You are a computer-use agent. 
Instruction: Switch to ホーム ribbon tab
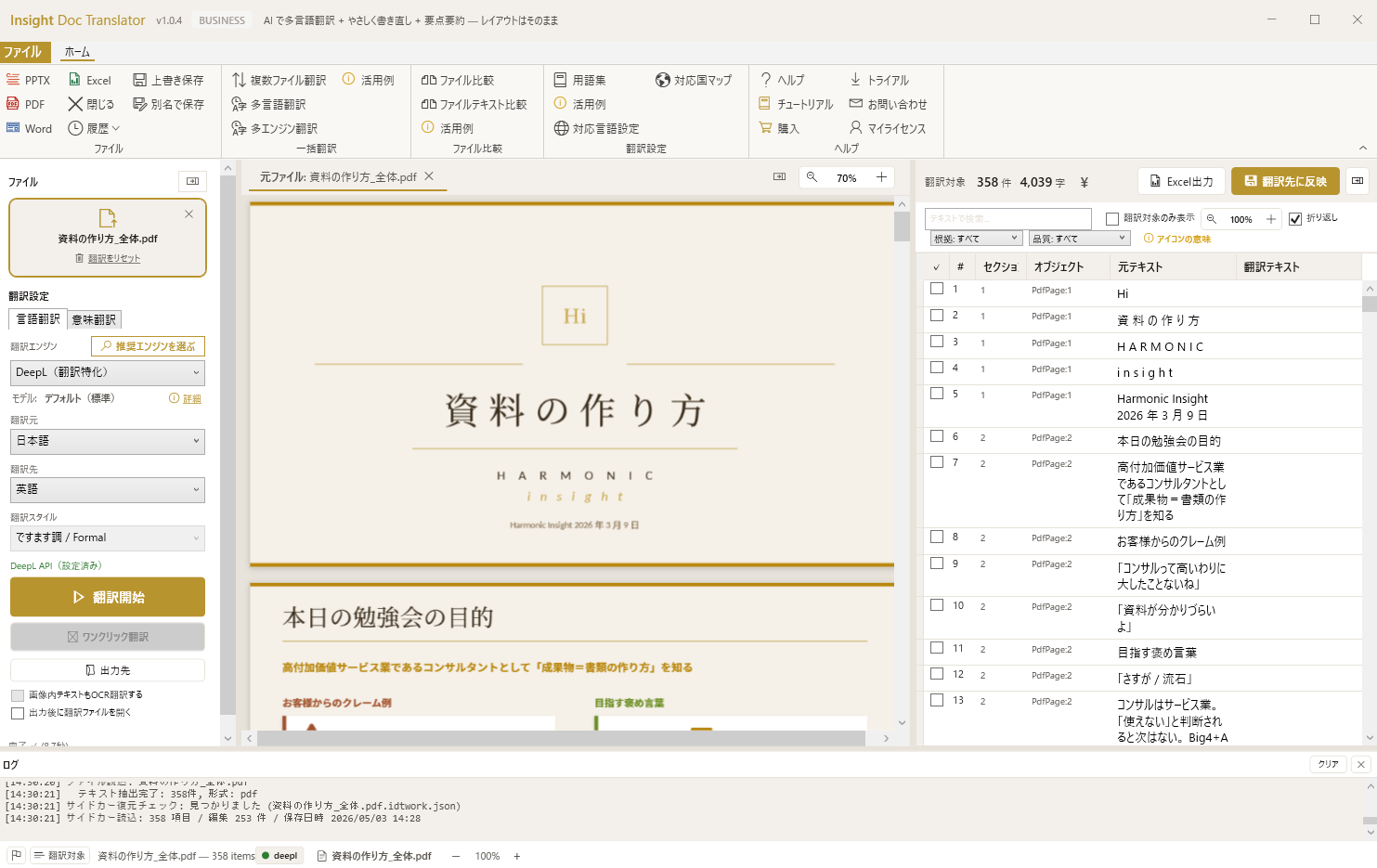point(77,52)
